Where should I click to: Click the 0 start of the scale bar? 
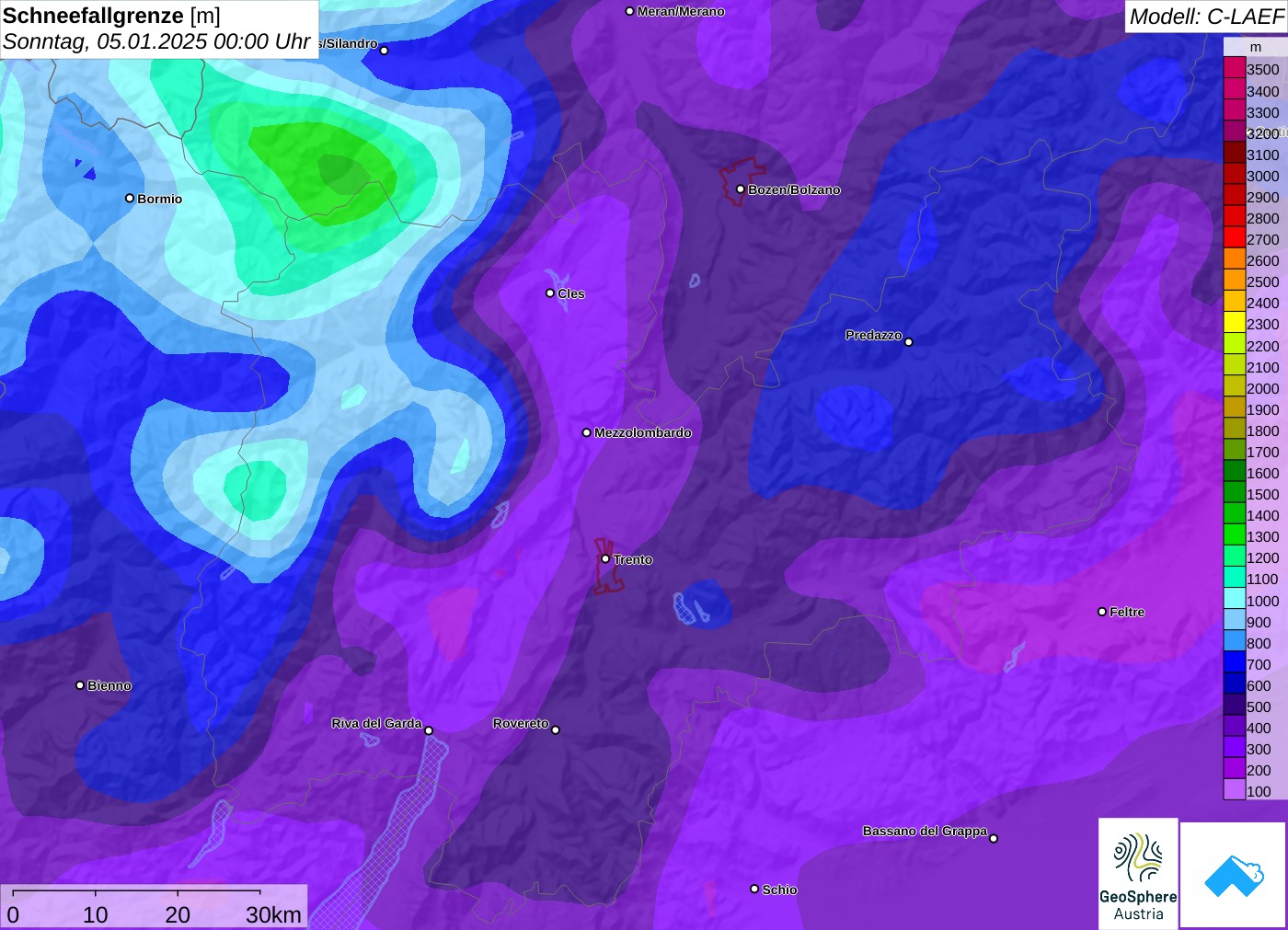pos(13,915)
